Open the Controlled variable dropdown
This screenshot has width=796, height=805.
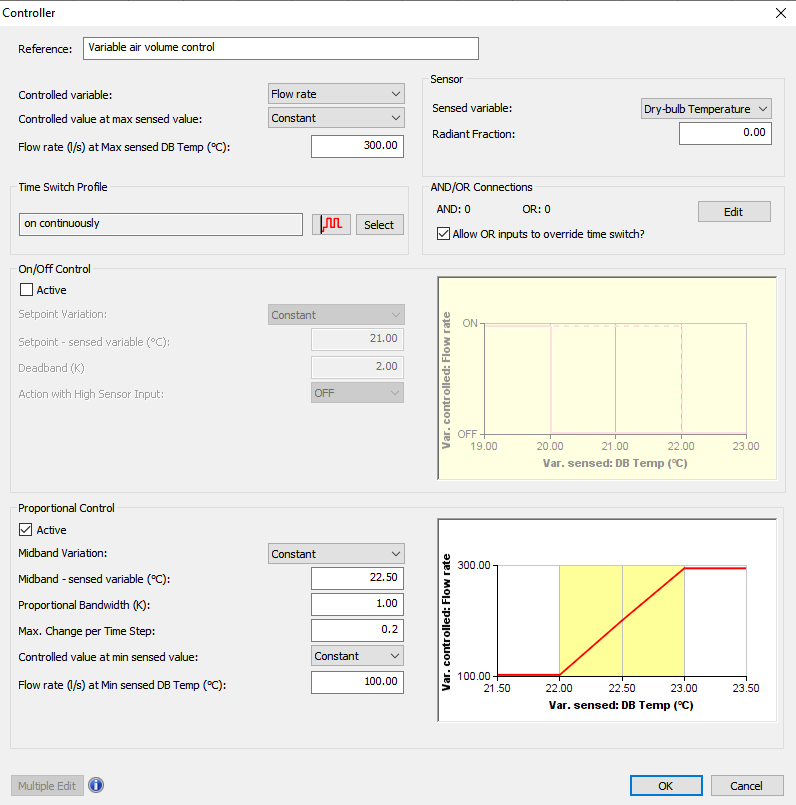pos(336,94)
